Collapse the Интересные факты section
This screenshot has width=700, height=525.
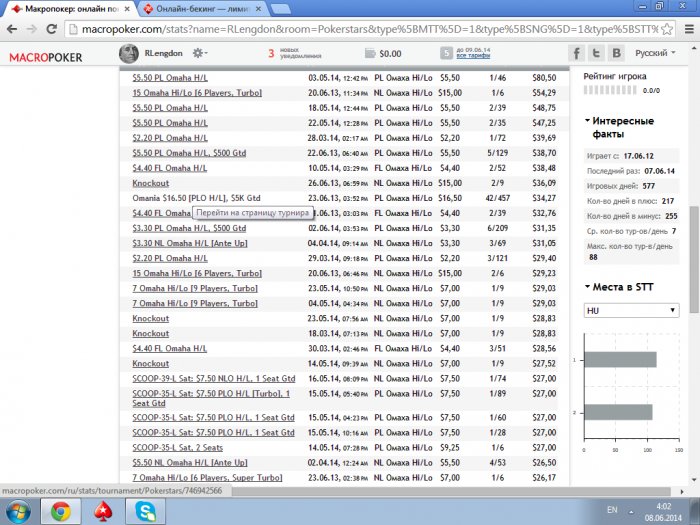coord(588,121)
